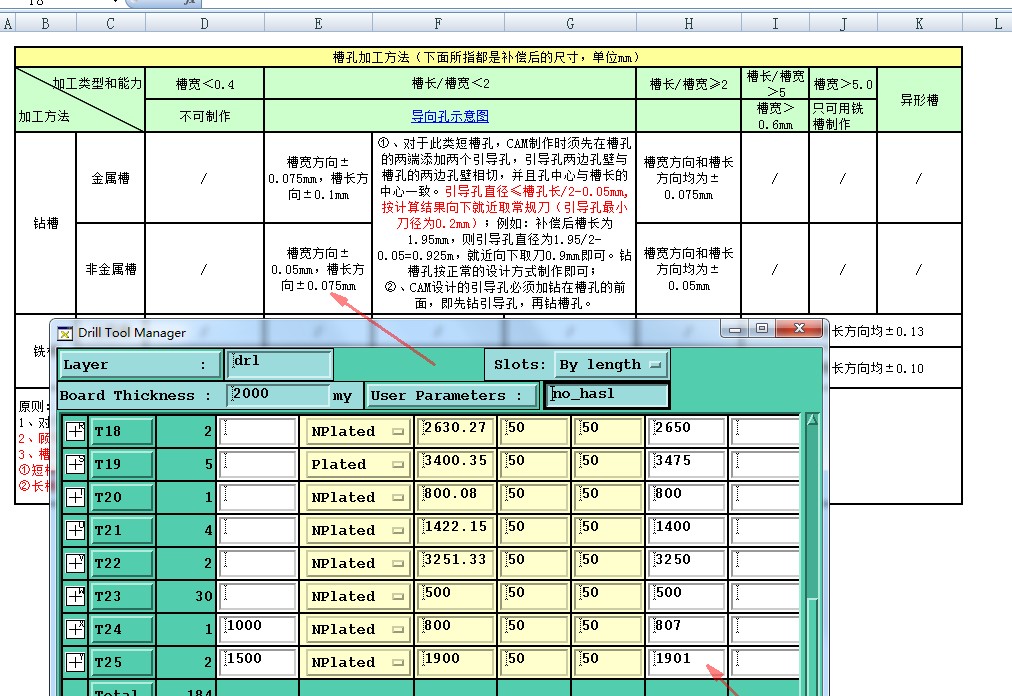Click the T23 tool button

pyautogui.click(x=121, y=596)
